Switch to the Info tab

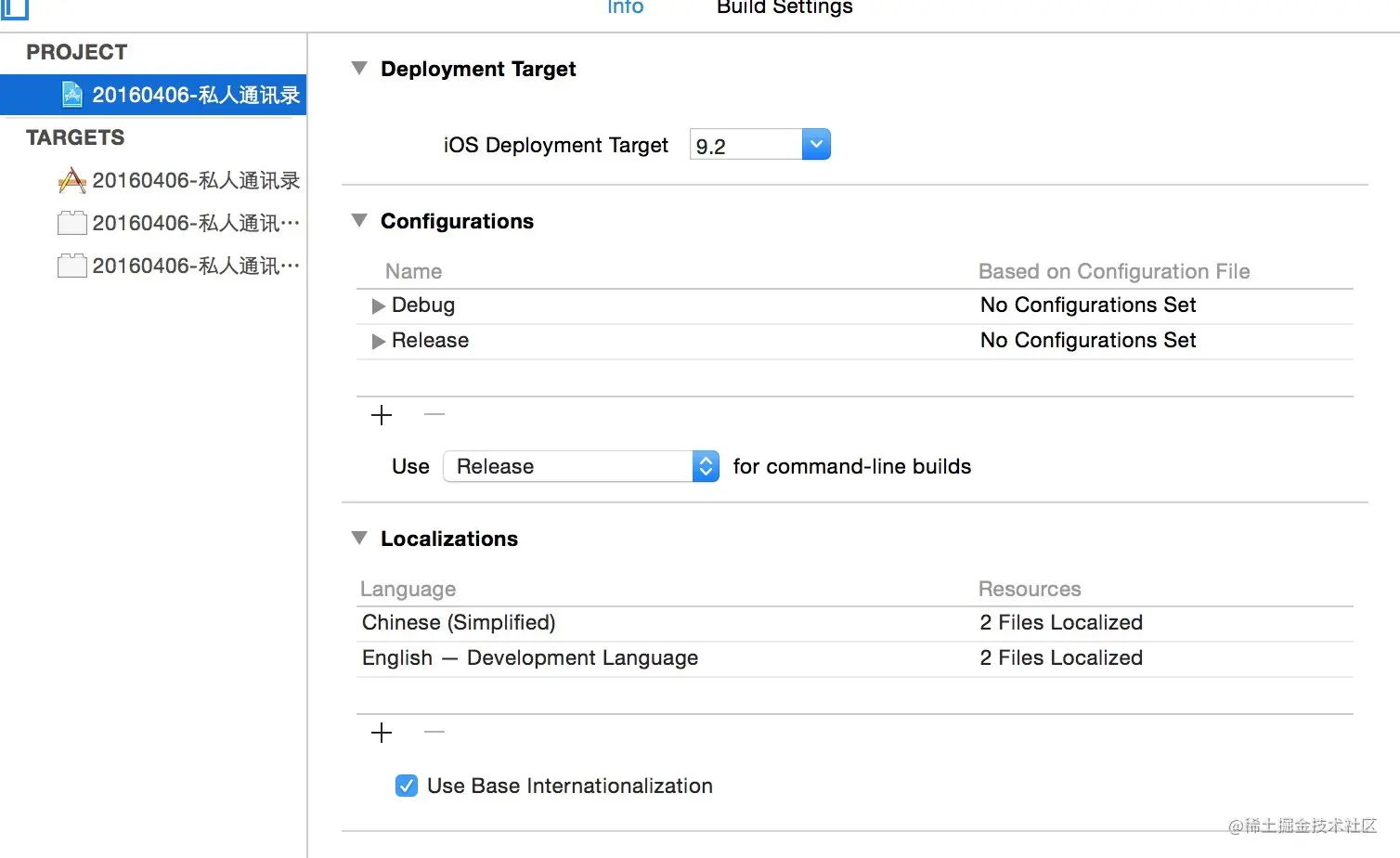pyautogui.click(x=625, y=7)
